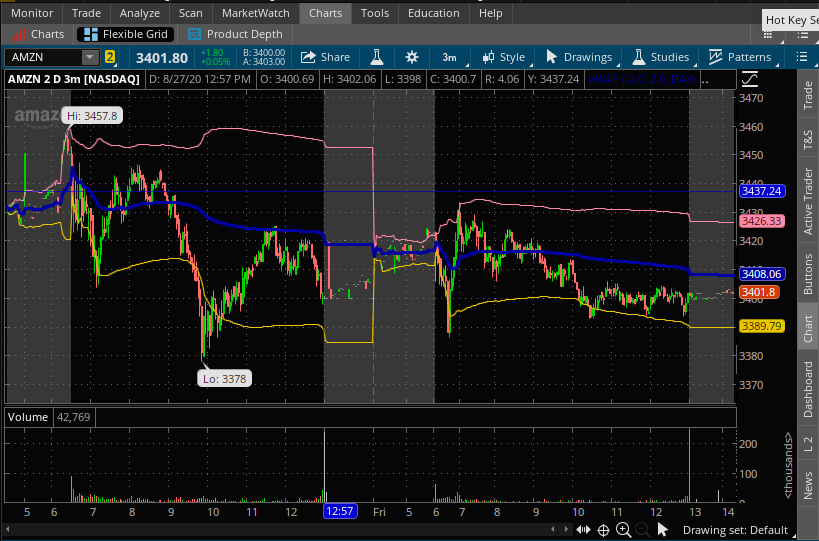819x541 pixels.
Task: Click the yellow symbol link number 2
Action: point(110,57)
